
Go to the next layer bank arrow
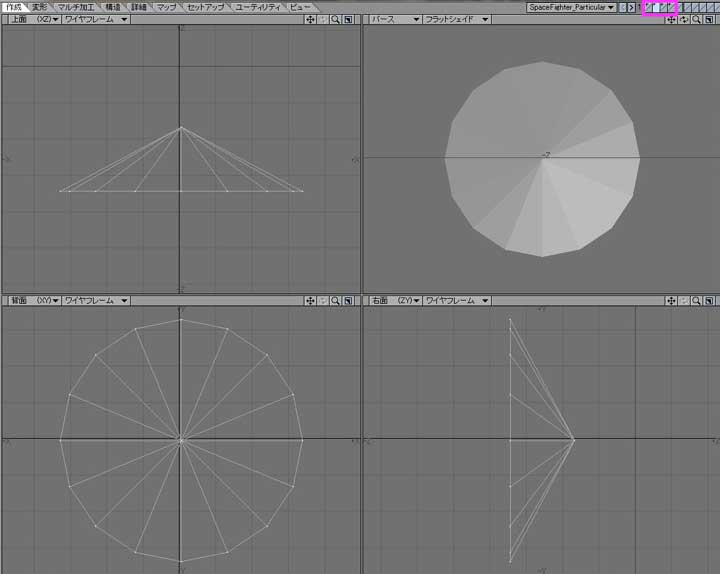631,7
